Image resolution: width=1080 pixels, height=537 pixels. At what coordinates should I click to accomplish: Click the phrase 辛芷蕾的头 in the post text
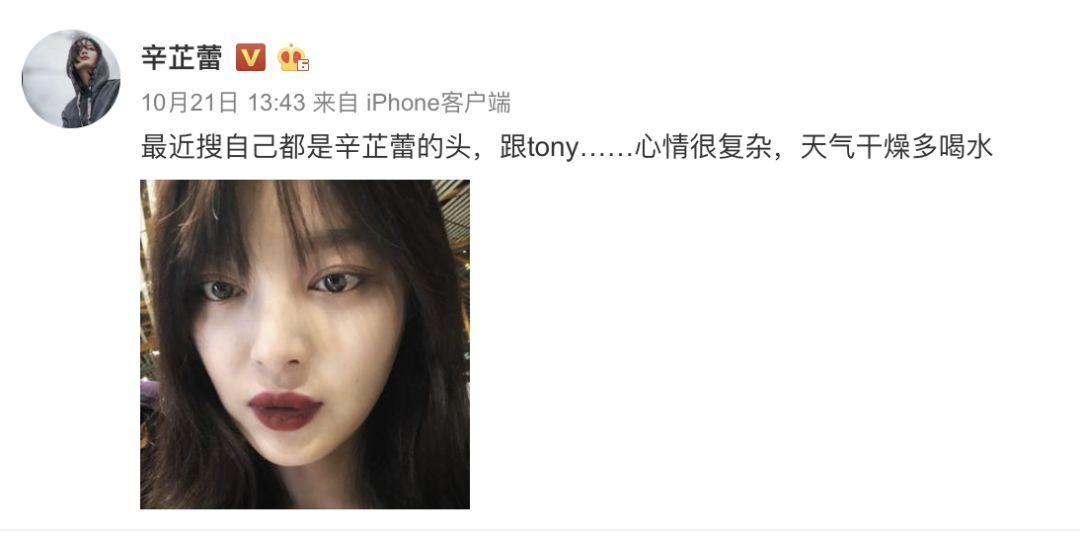(x=404, y=147)
